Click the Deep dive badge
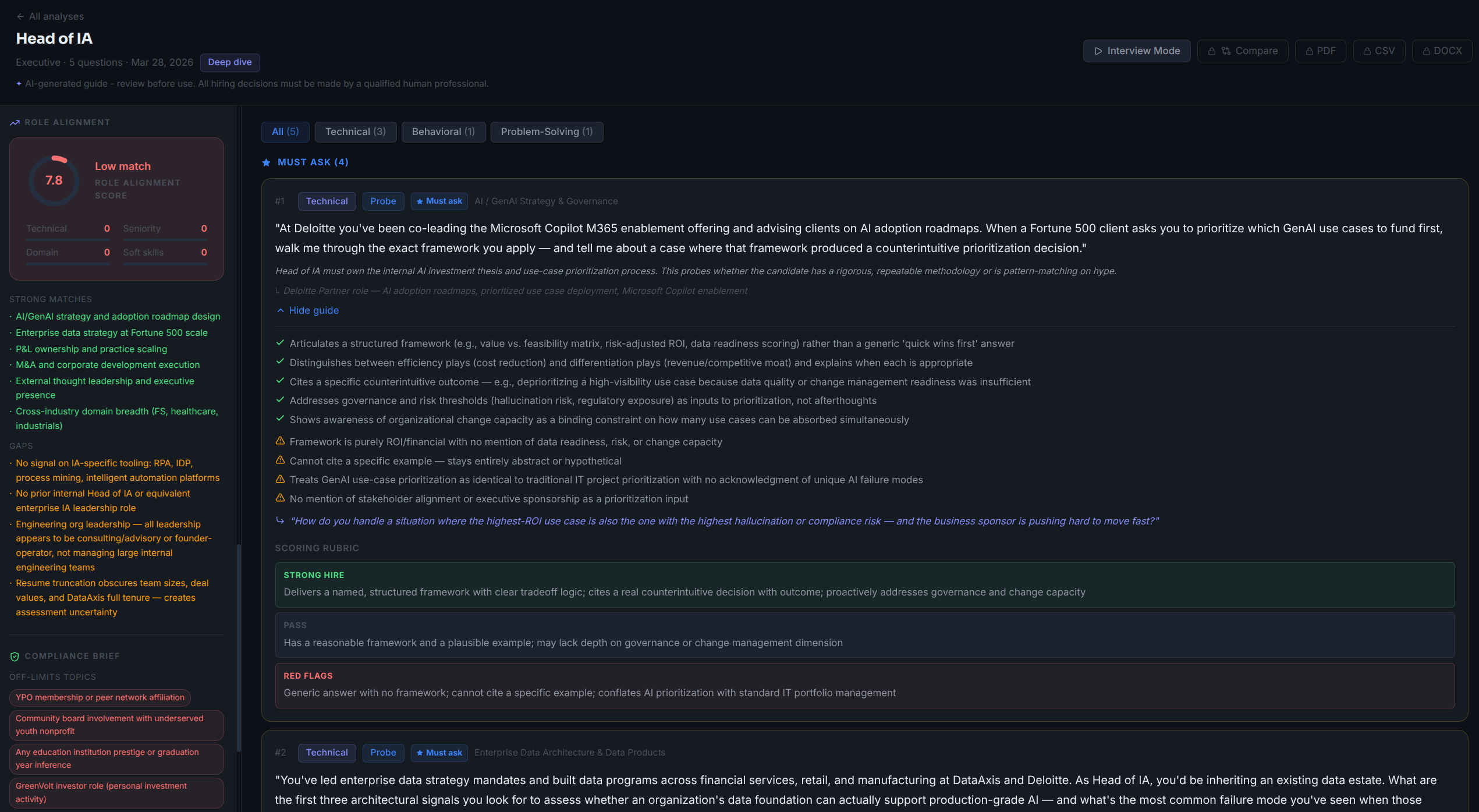1479x812 pixels. [x=230, y=62]
